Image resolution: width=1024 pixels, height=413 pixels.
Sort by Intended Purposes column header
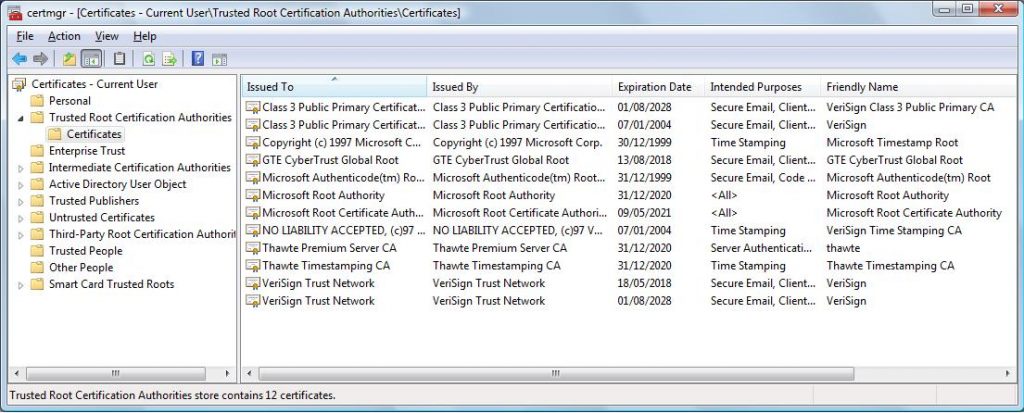tap(762, 86)
